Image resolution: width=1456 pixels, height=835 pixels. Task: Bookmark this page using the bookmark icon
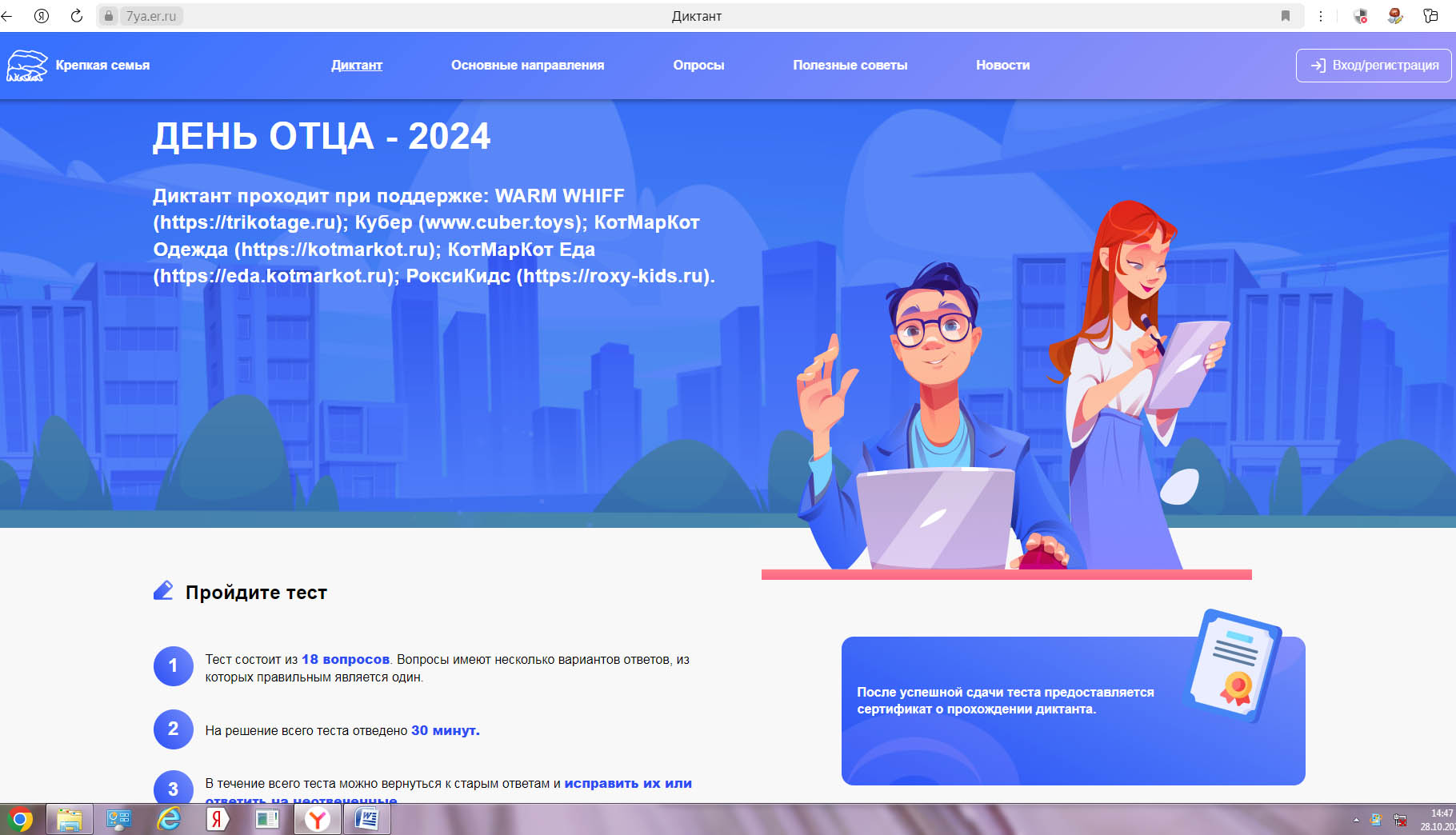pos(1286,16)
